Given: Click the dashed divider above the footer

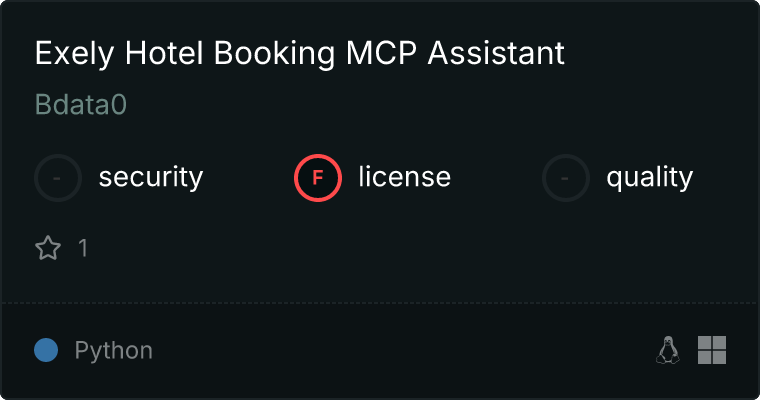Looking at the screenshot, I should click(x=380, y=303).
